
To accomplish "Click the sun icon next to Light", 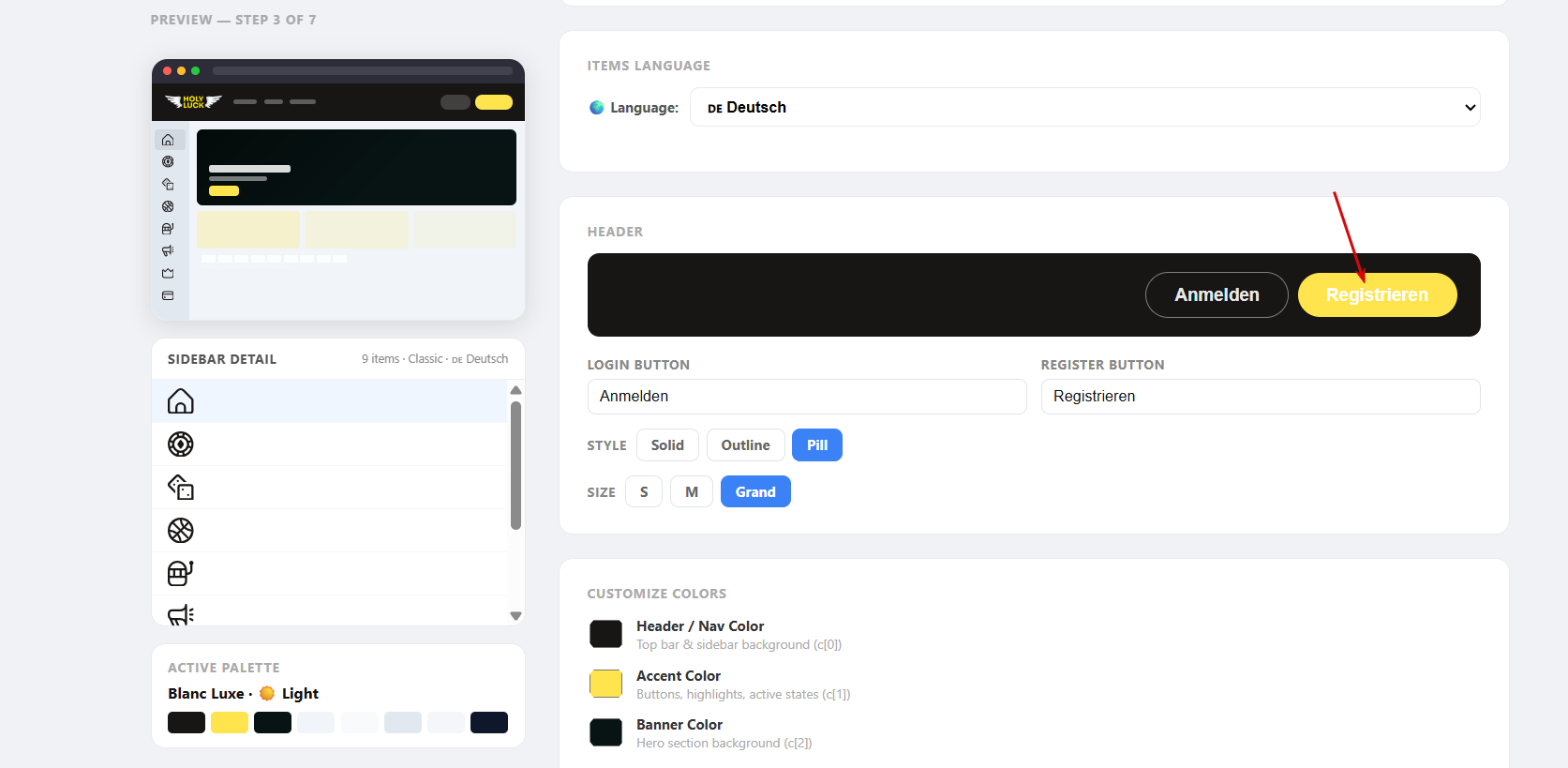I will pos(267,693).
